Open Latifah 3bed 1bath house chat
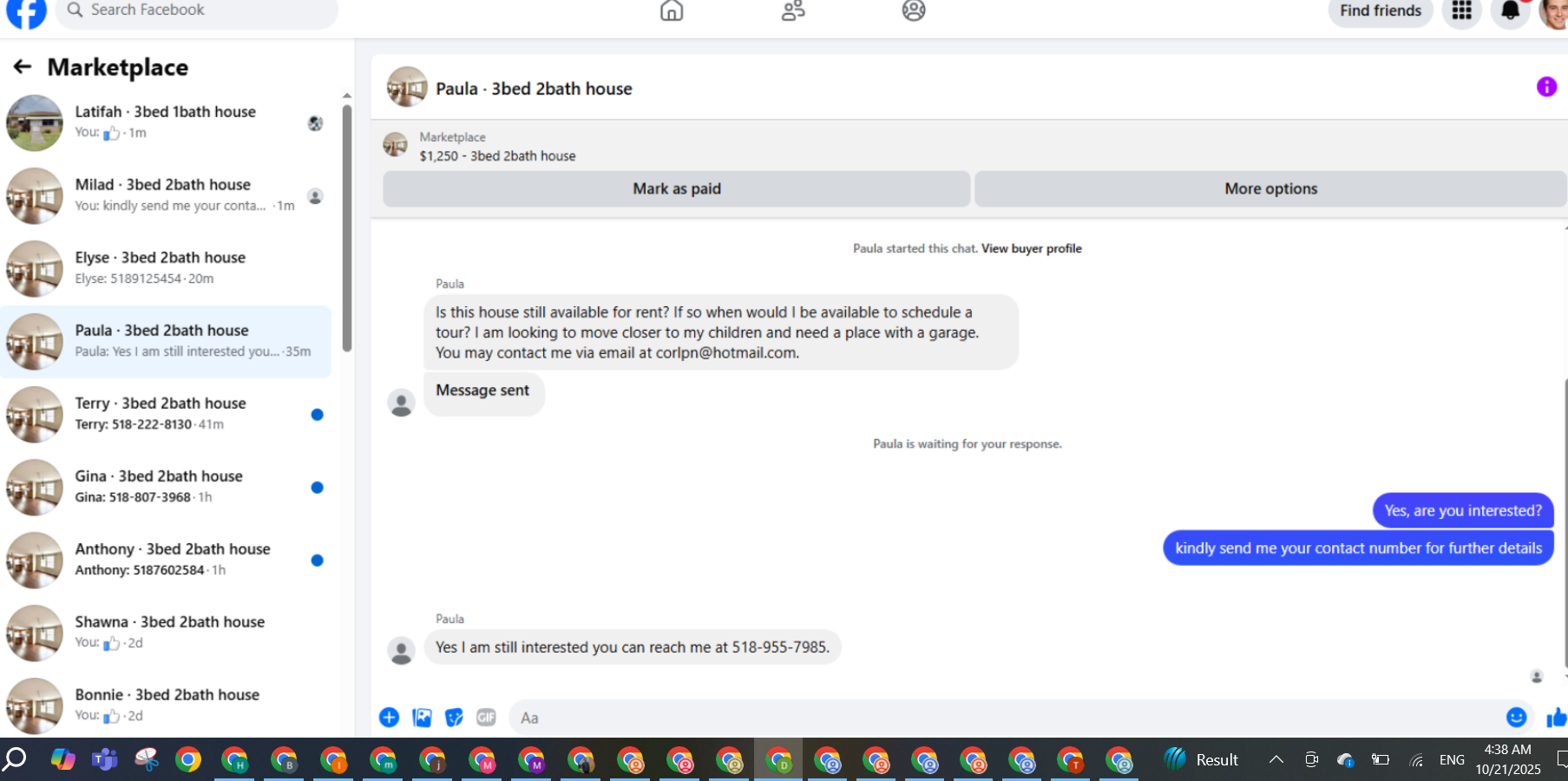Screen dimensions: 1568x781 tap(165, 122)
